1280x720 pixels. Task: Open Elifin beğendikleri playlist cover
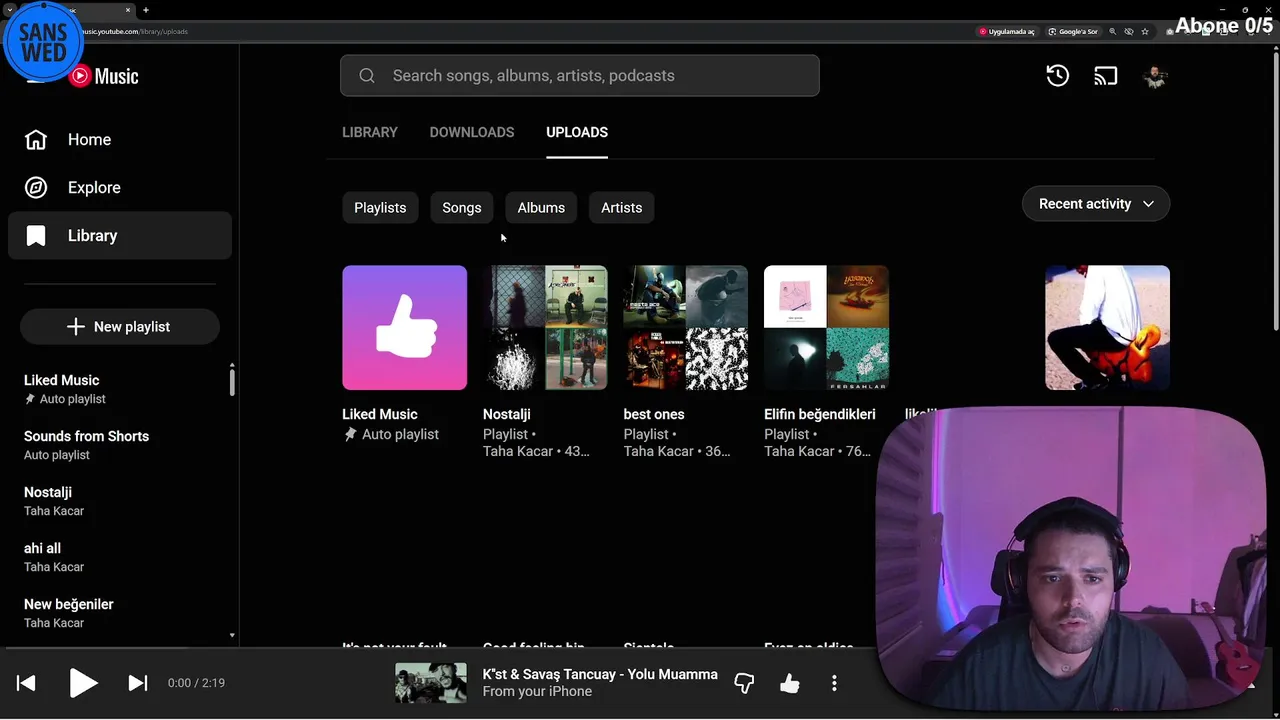click(x=826, y=328)
